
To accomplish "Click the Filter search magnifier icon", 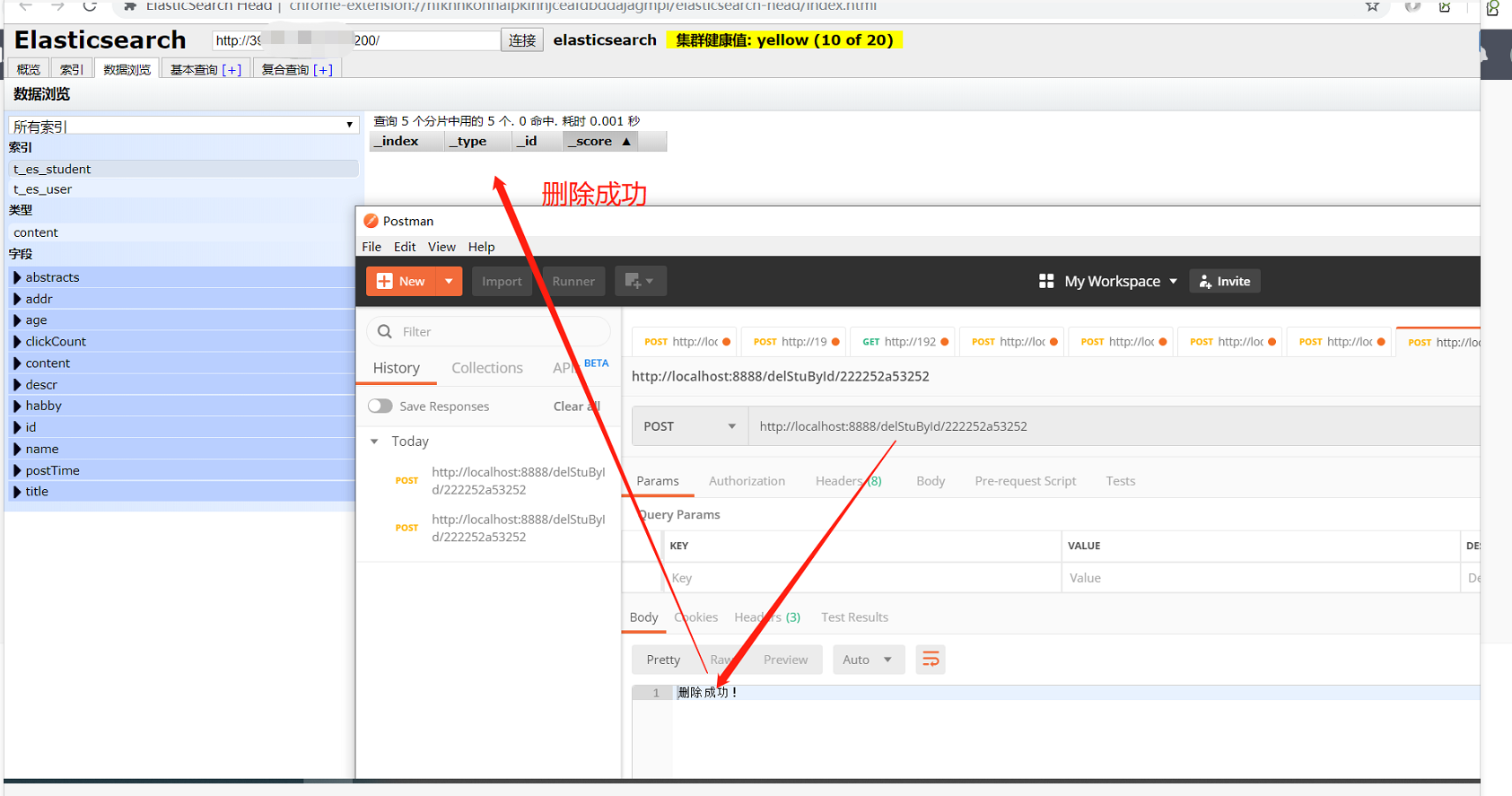I will (x=385, y=331).
